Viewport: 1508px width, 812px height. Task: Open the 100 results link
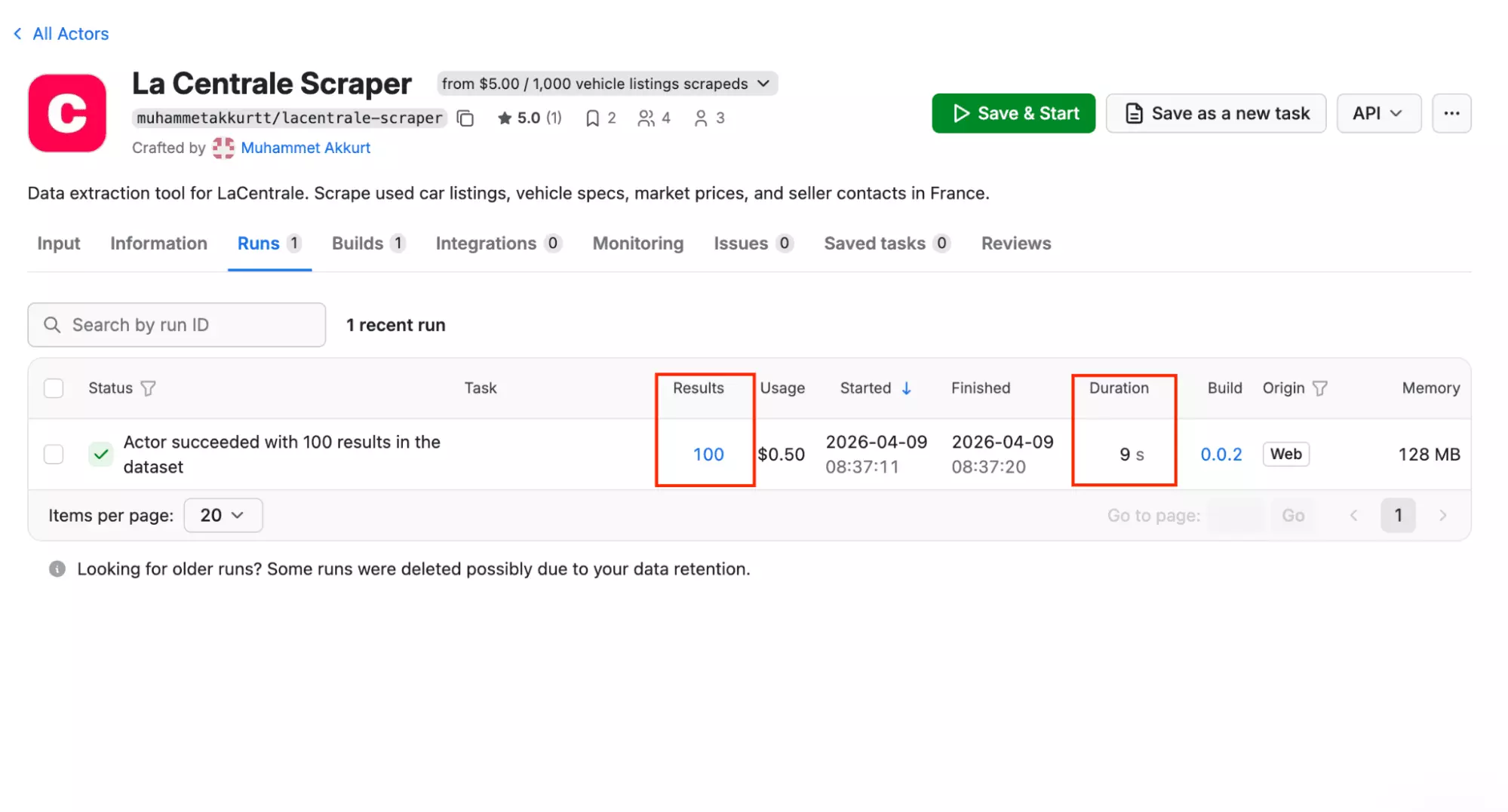708,455
